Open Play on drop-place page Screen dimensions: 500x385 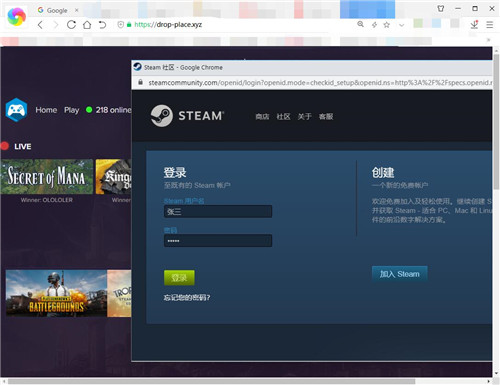(x=71, y=110)
